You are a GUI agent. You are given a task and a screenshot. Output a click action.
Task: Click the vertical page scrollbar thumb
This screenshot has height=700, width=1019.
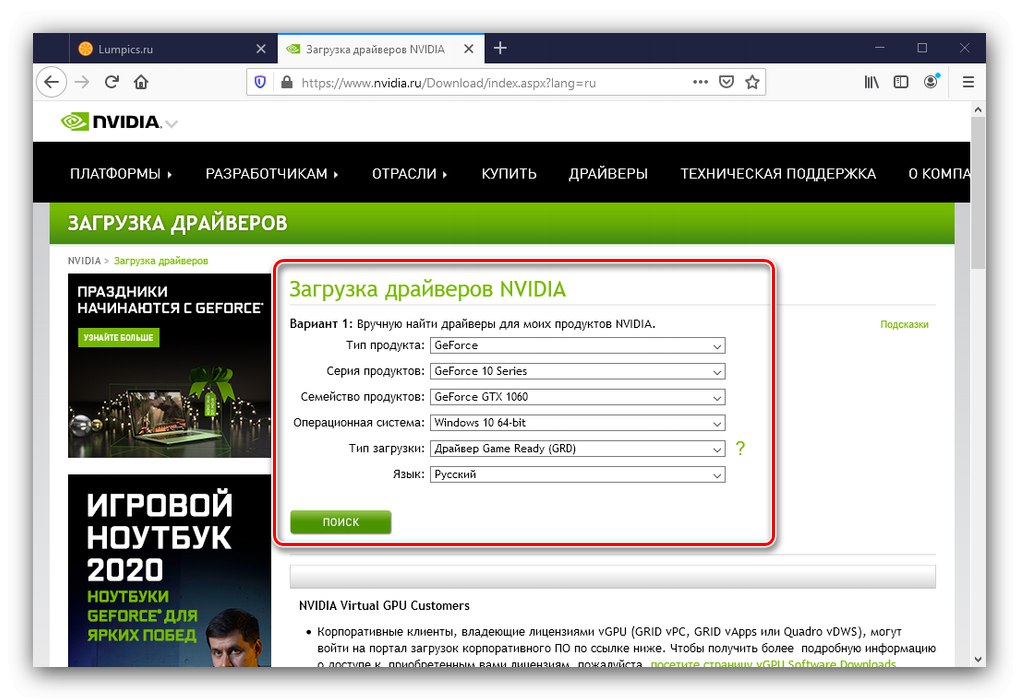(x=978, y=192)
